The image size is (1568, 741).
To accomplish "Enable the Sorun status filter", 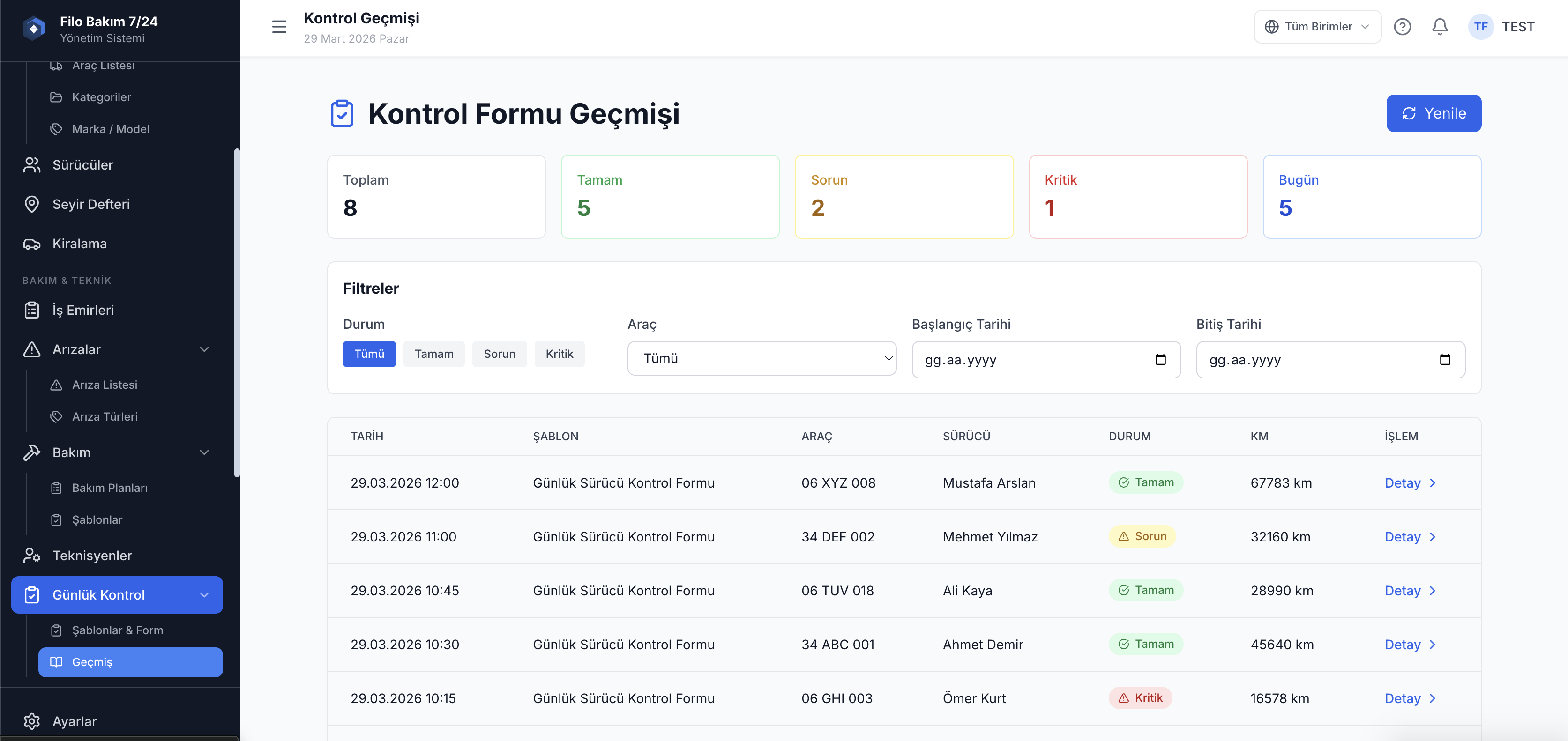I will coord(499,354).
